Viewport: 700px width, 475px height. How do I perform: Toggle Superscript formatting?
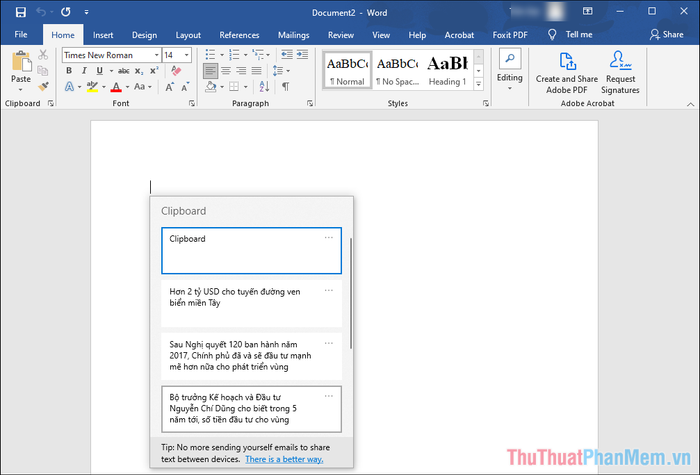pyautogui.click(x=154, y=71)
